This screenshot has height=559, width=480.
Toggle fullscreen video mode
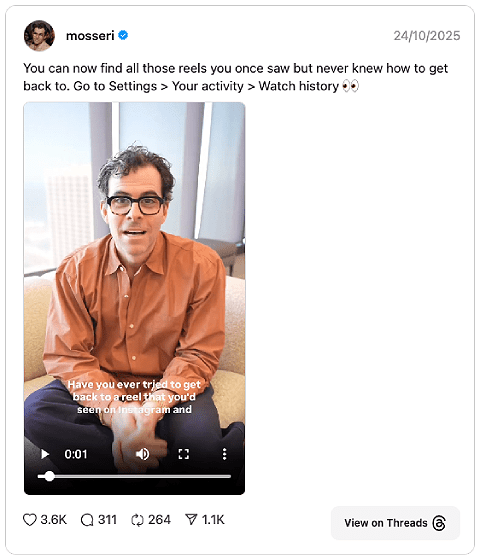pos(184,454)
